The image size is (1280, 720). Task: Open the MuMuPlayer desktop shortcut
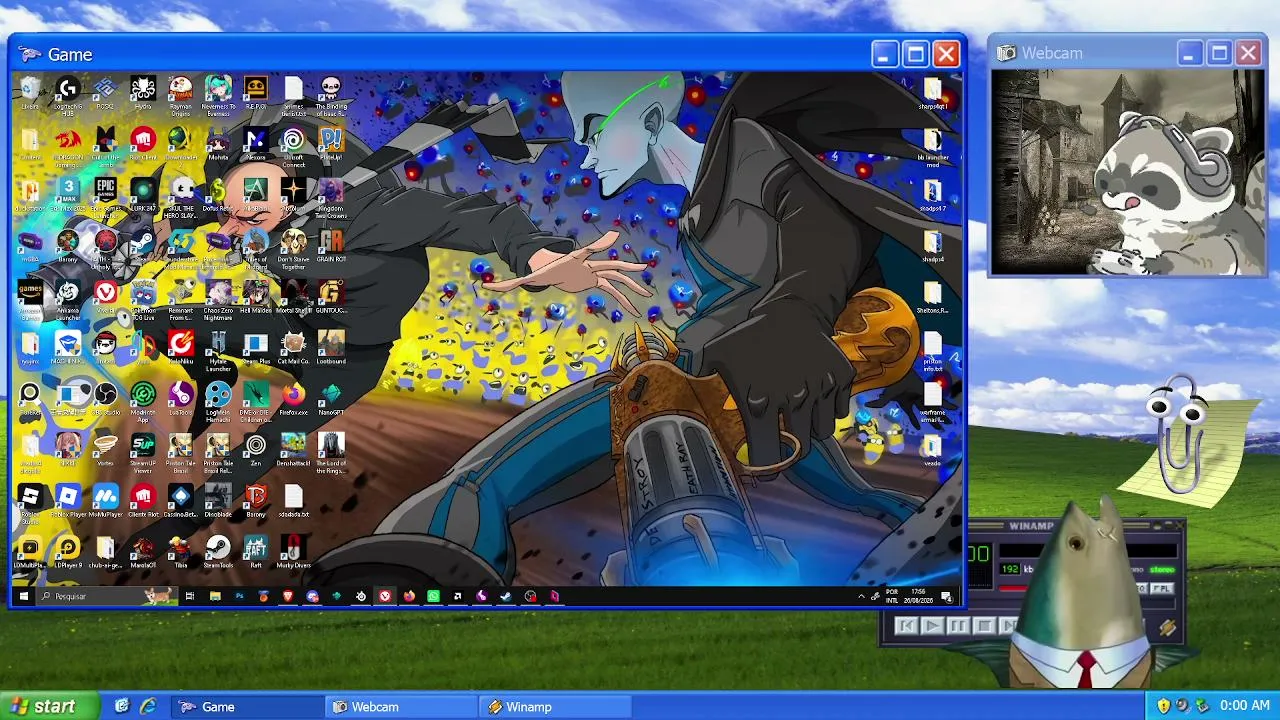click(x=105, y=502)
